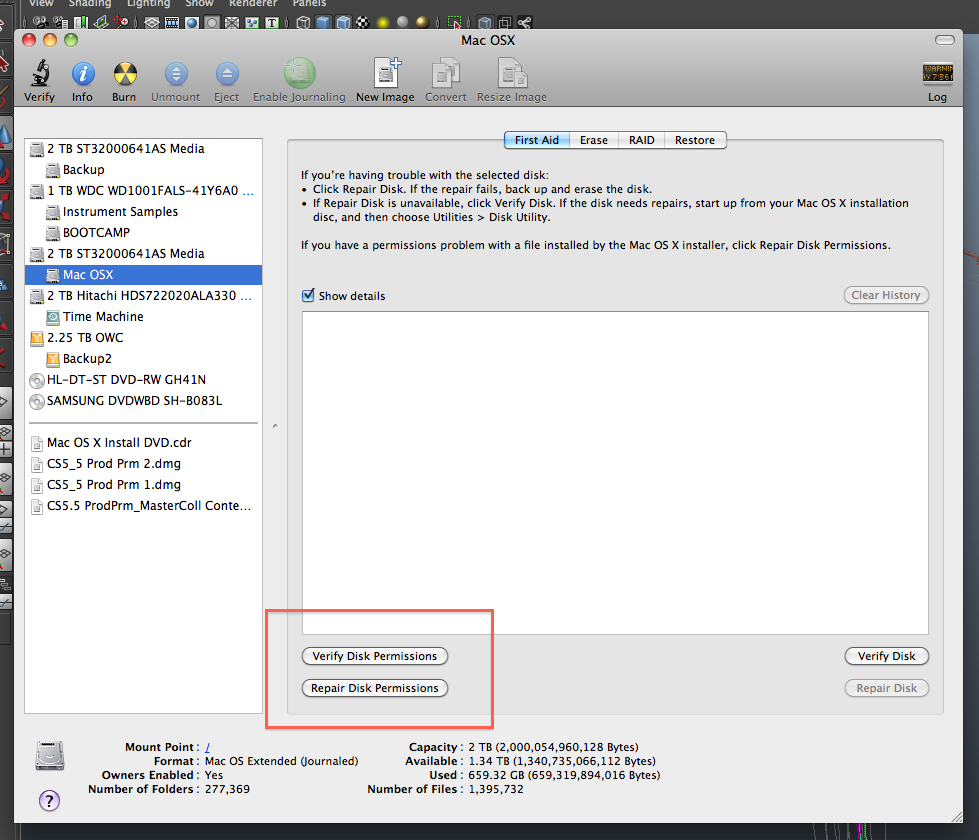Click Maya's camera attributes icon

(61, 22)
